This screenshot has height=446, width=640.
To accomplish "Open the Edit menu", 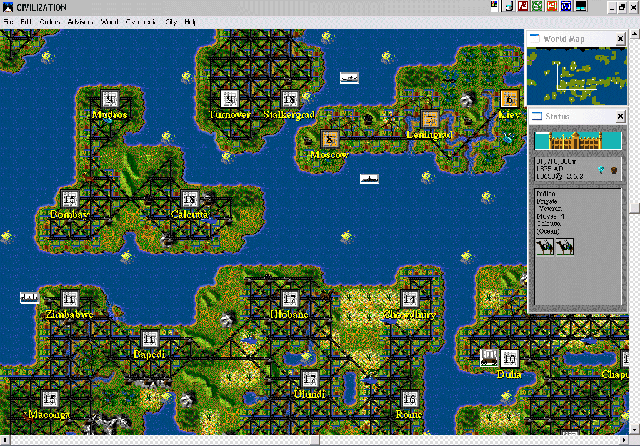I will [26, 22].
